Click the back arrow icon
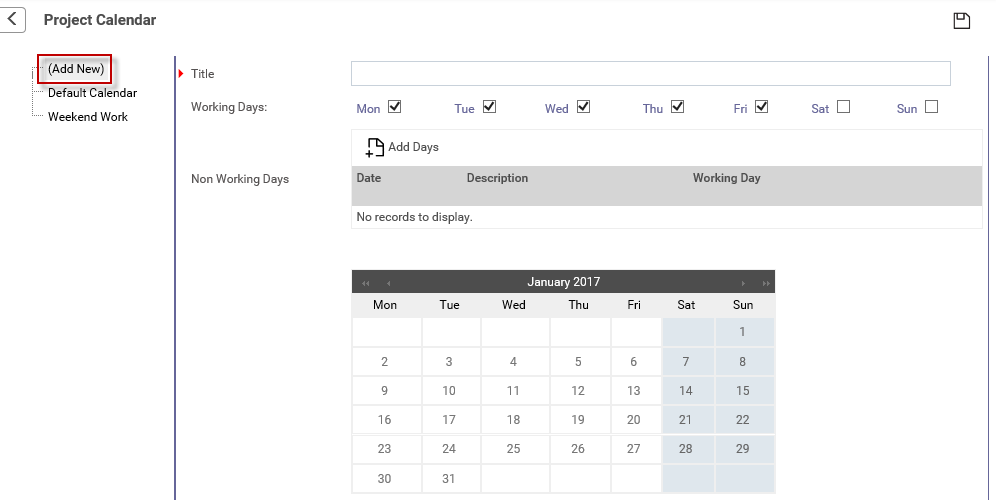Screen dimensions: 996x500 11,20
